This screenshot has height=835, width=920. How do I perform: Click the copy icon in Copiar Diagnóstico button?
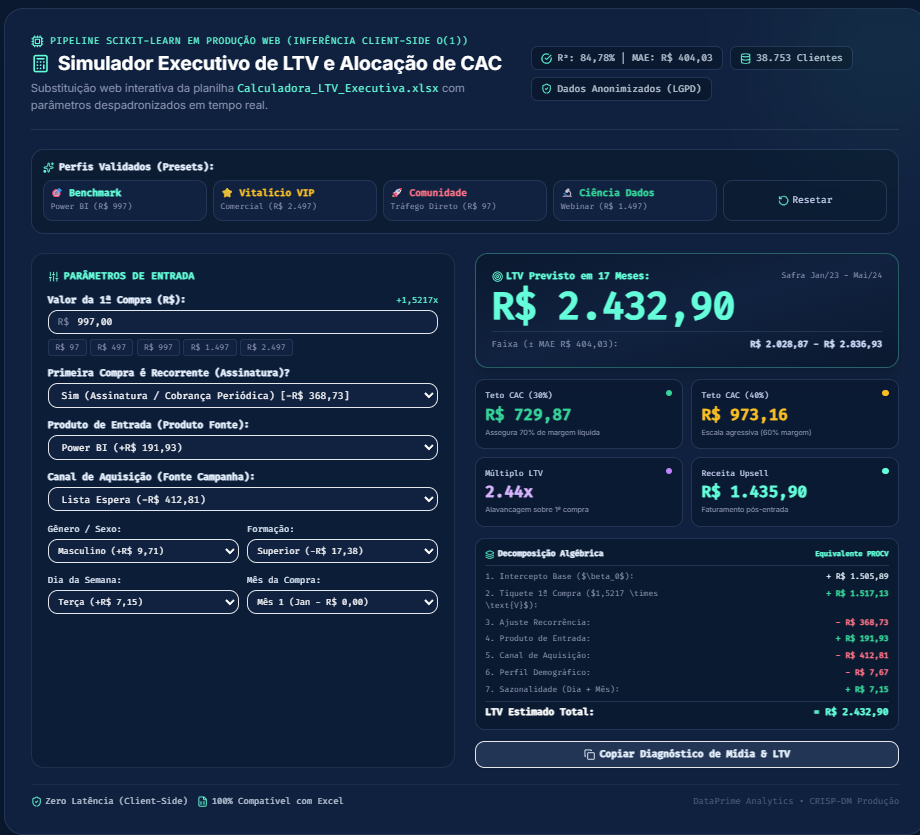point(589,755)
